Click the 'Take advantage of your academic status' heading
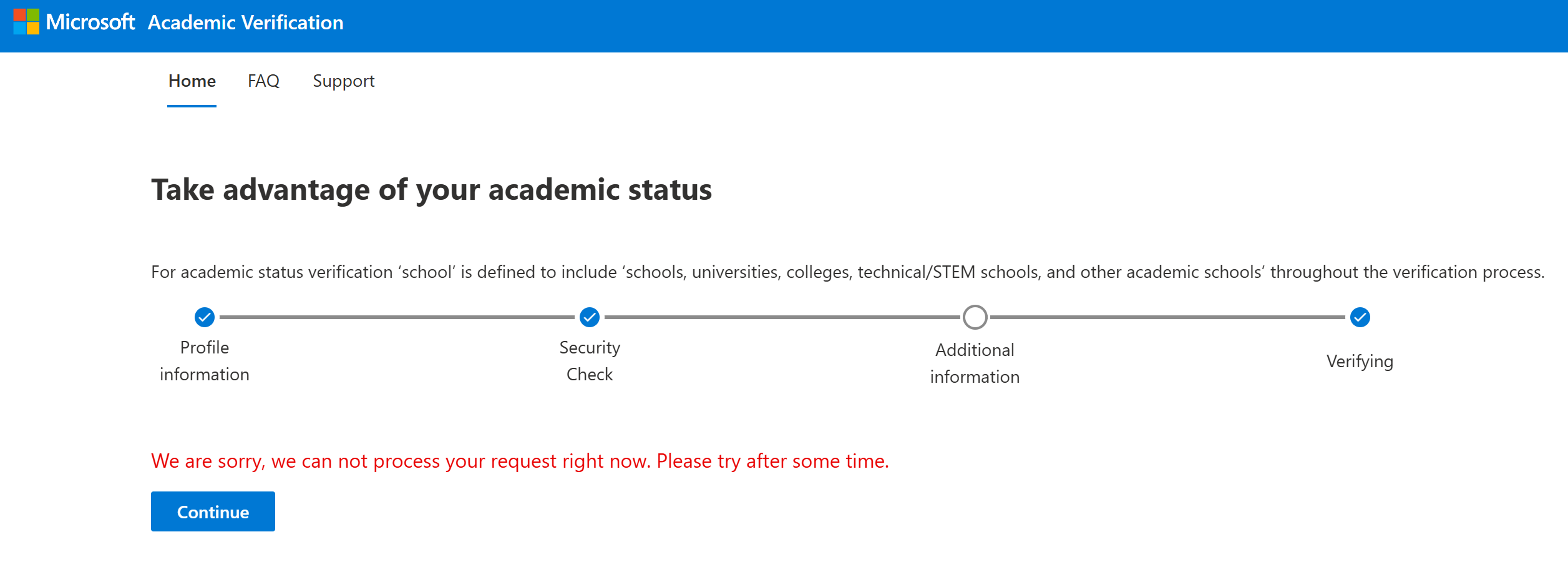The height and width of the screenshot is (587, 1568). pyautogui.click(x=431, y=190)
